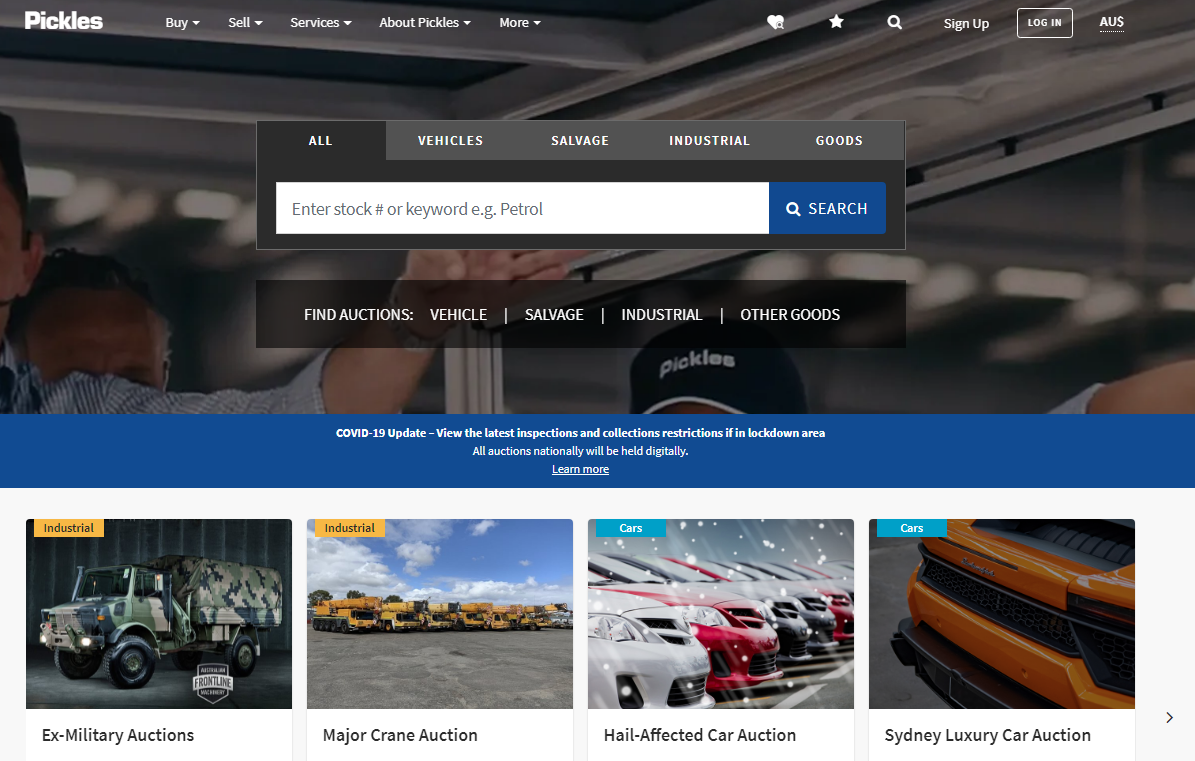Open Ex-Military Auctions truck thumbnail
The width and height of the screenshot is (1195, 761).
(x=159, y=614)
